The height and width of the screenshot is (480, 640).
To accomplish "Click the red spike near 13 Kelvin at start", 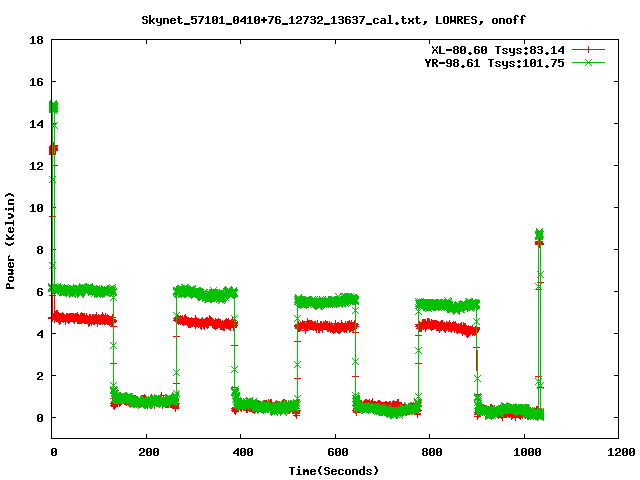I will [53, 149].
